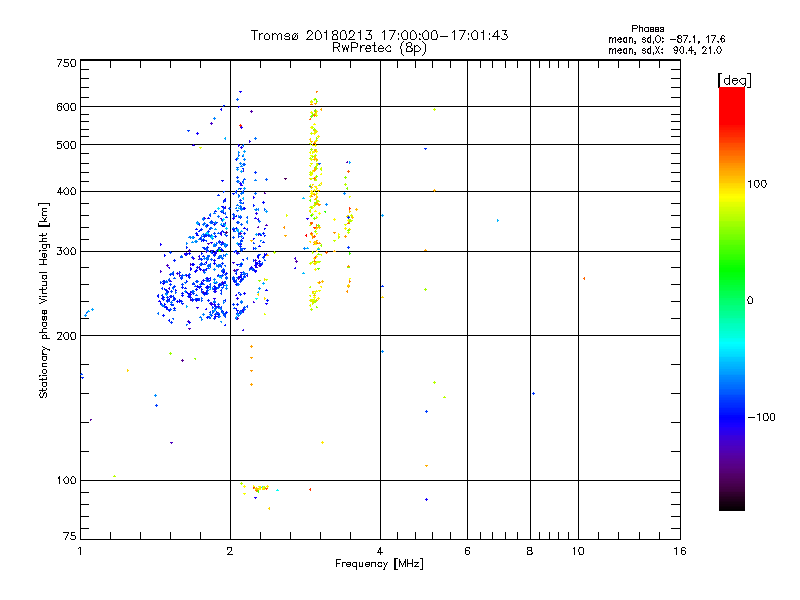Click the 'mean, sd,X: 90.4, 21.0' statistics line
This screenshot has height=600, width=800.
[x=665, y=50]
